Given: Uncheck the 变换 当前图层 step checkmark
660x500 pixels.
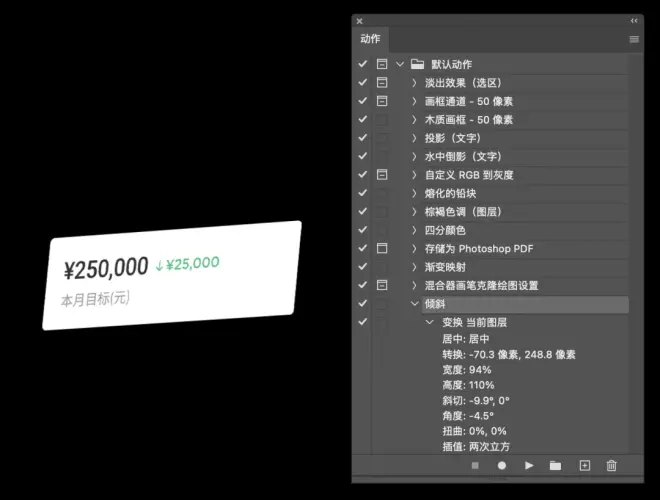Looking at the screenshot, I should pyautogui.click(x=362, y=322).
